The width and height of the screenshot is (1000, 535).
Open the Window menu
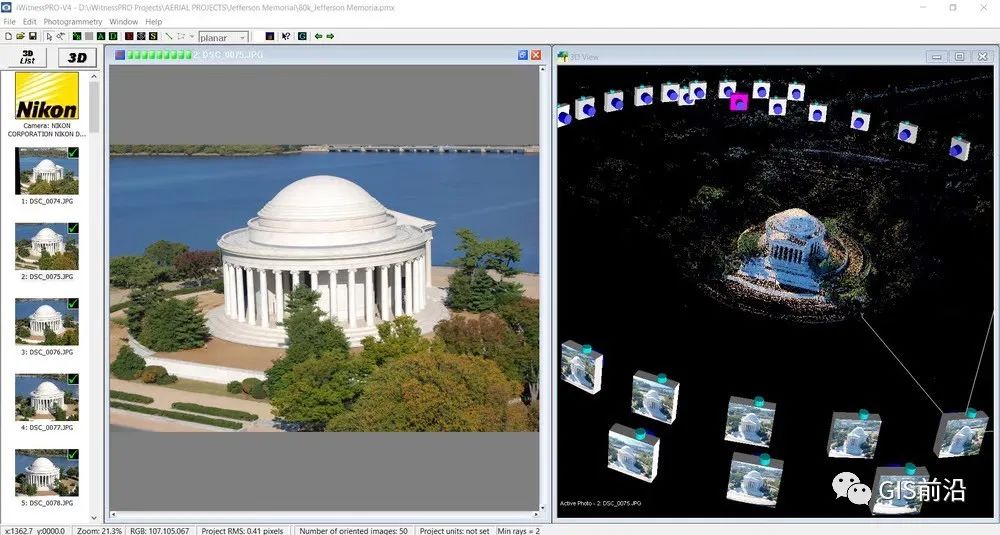[123, 21]
